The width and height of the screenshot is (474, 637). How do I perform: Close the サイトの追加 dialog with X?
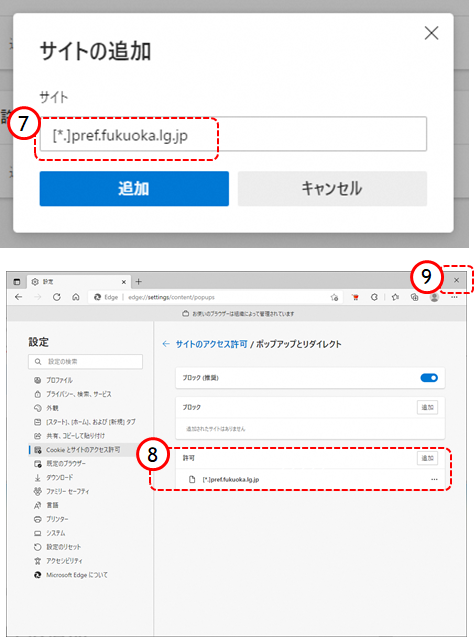(431, 33)
